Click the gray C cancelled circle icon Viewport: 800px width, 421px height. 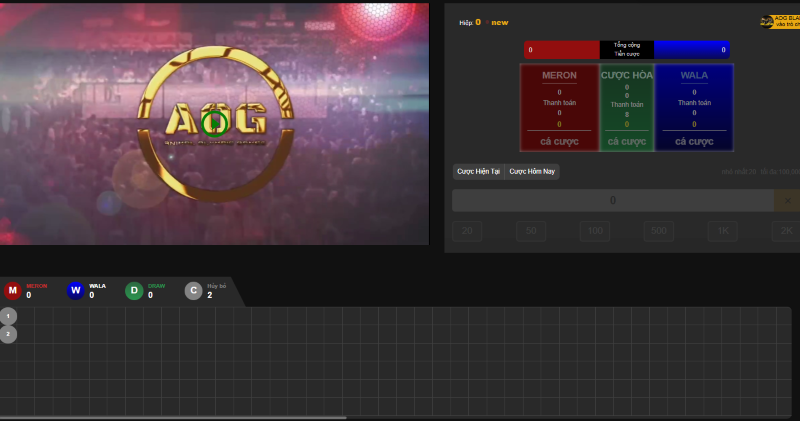click(193, 291)
